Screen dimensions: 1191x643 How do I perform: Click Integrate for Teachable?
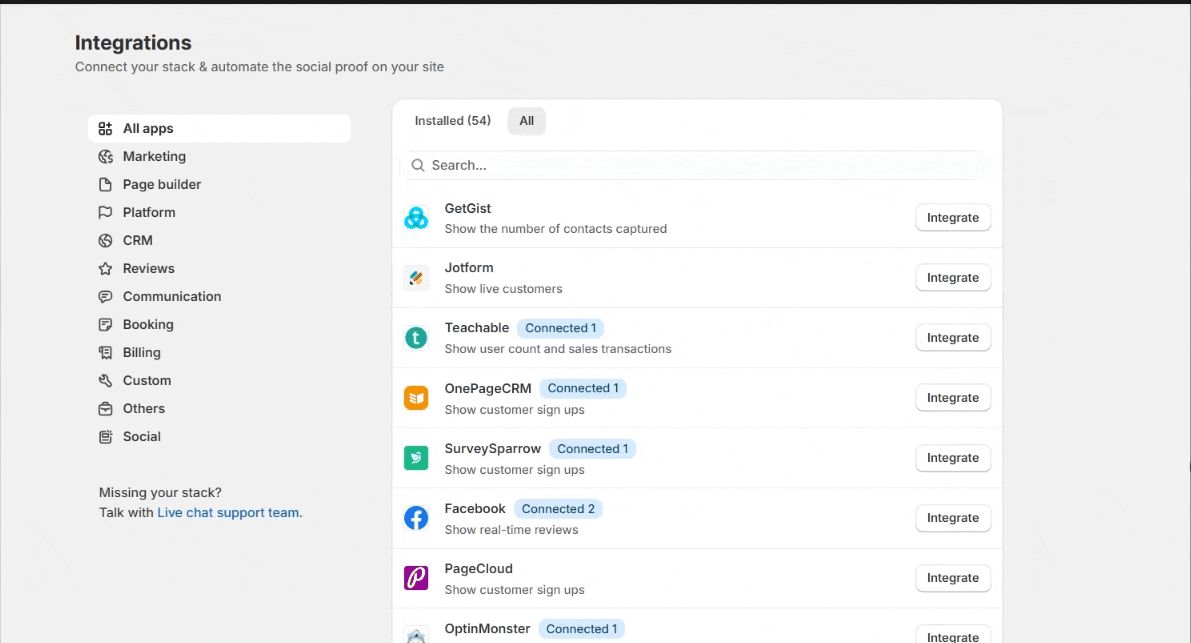[x=952, y=338]
